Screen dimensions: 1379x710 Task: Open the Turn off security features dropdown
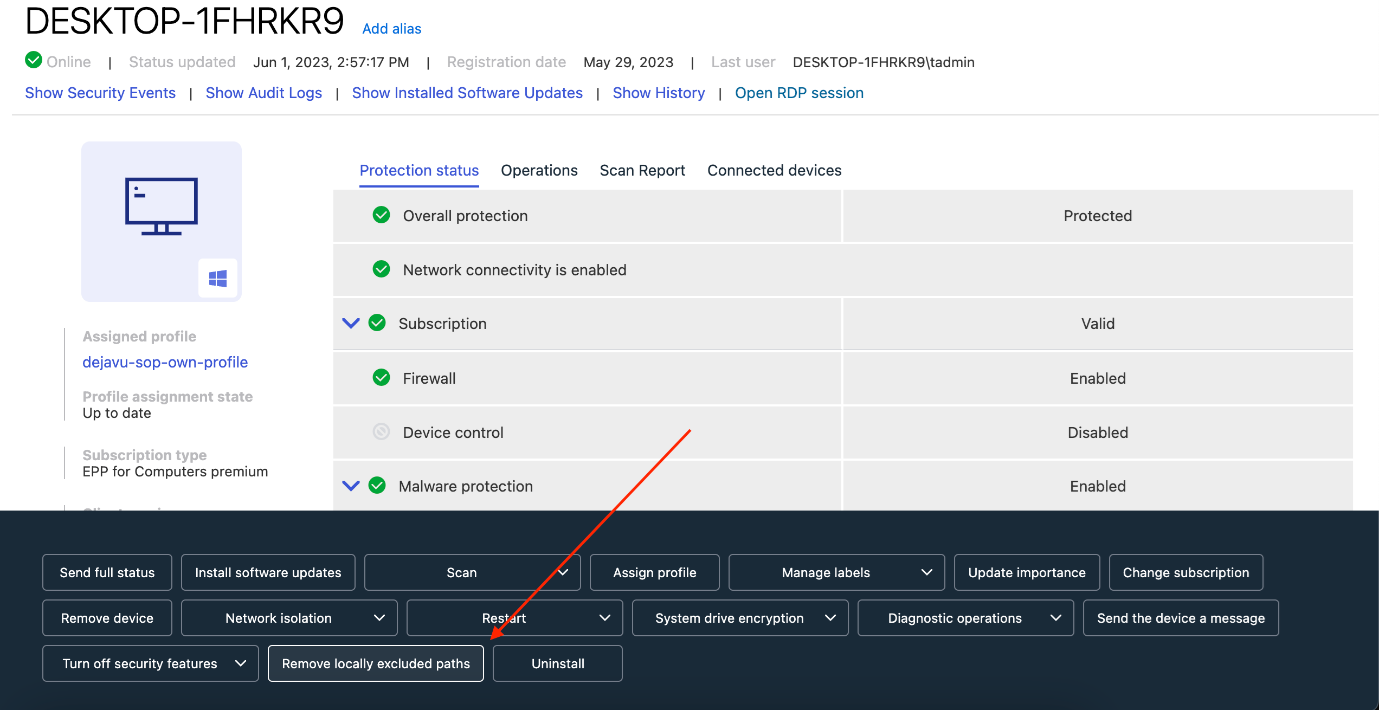150,663
